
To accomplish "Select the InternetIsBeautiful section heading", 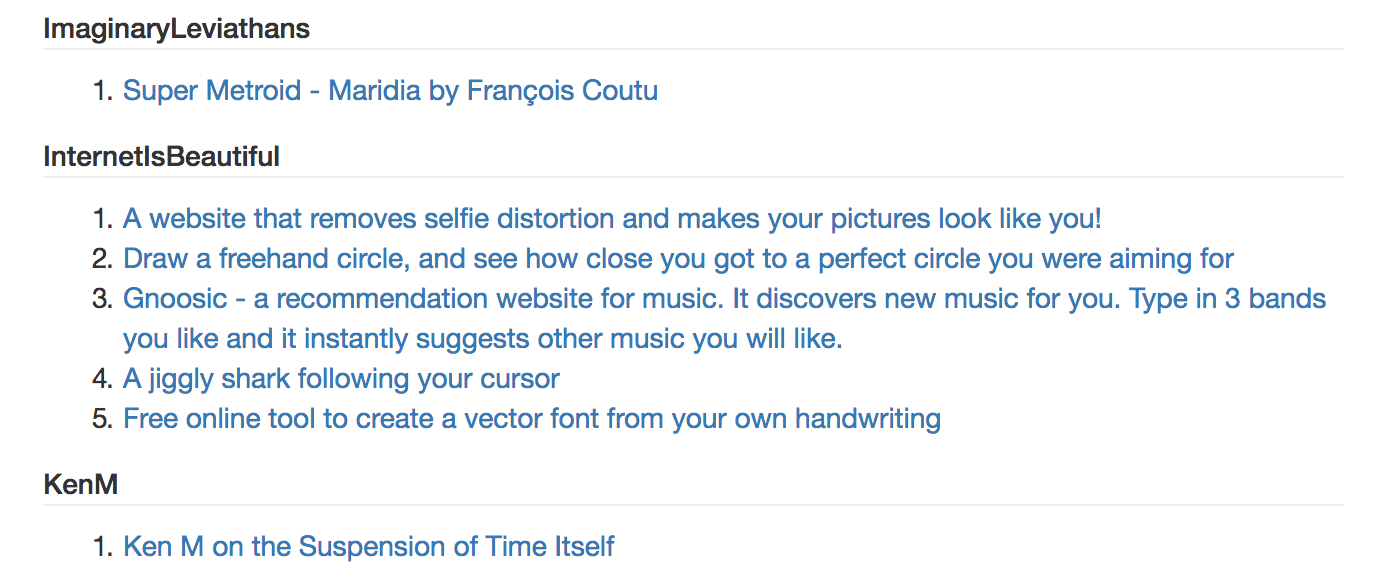I will pyautogui.click(x=161, y=157).
